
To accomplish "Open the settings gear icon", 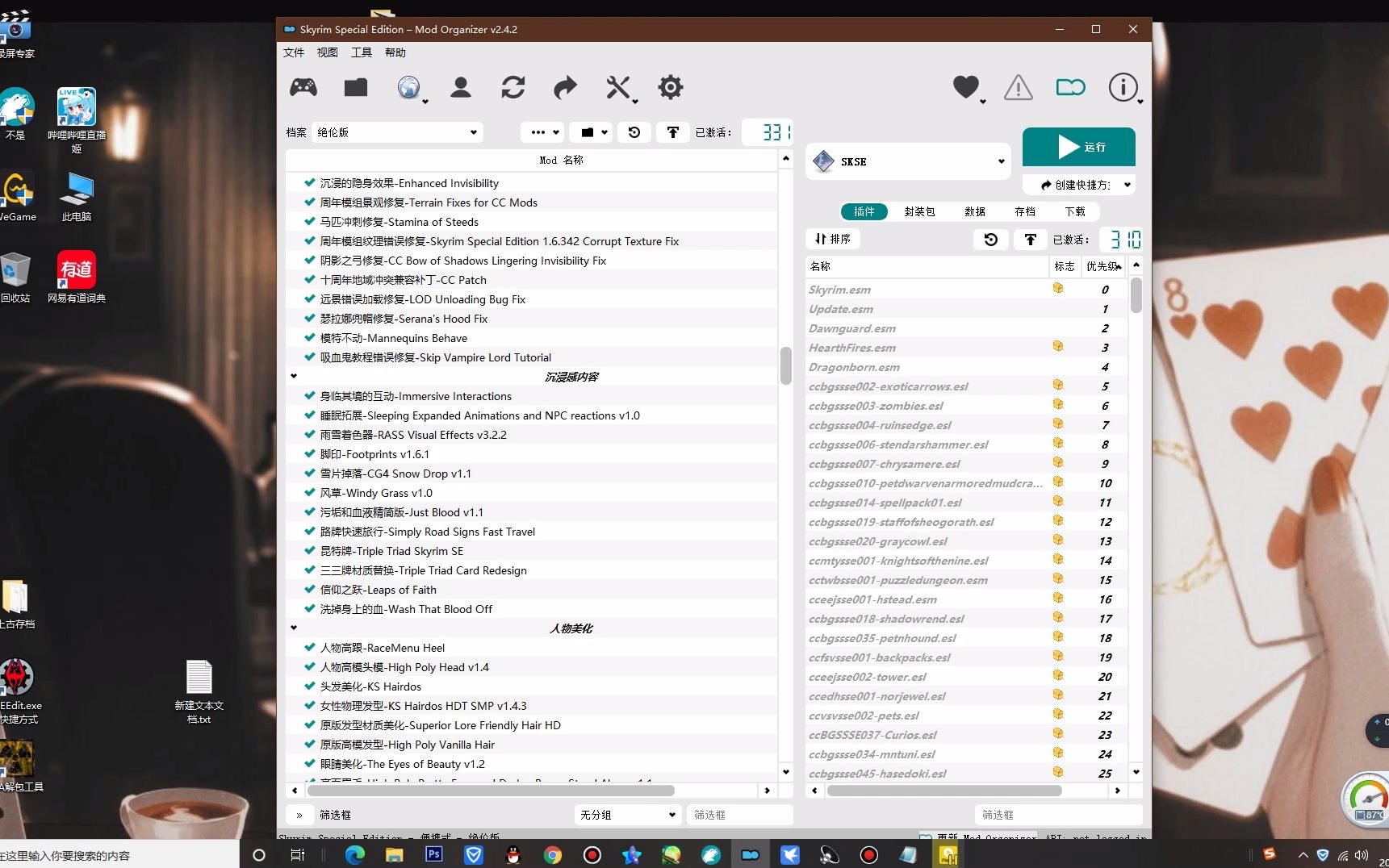I will pos(671,87).
